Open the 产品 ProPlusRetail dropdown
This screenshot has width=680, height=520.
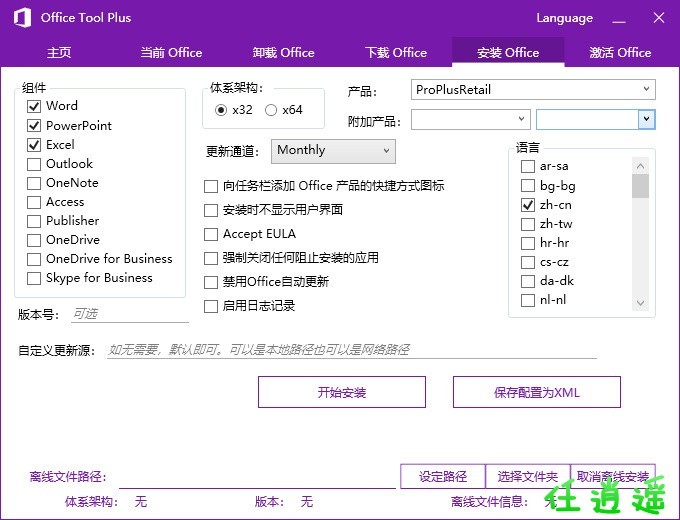click(533, 90)
